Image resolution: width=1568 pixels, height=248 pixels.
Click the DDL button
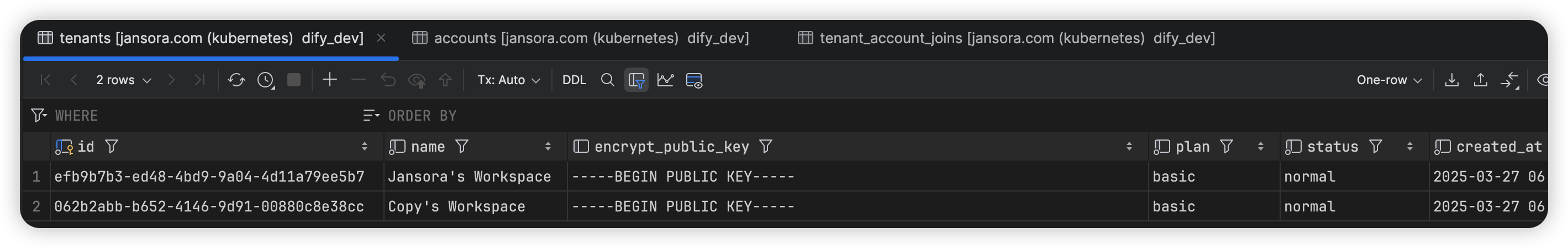[574, 80]
